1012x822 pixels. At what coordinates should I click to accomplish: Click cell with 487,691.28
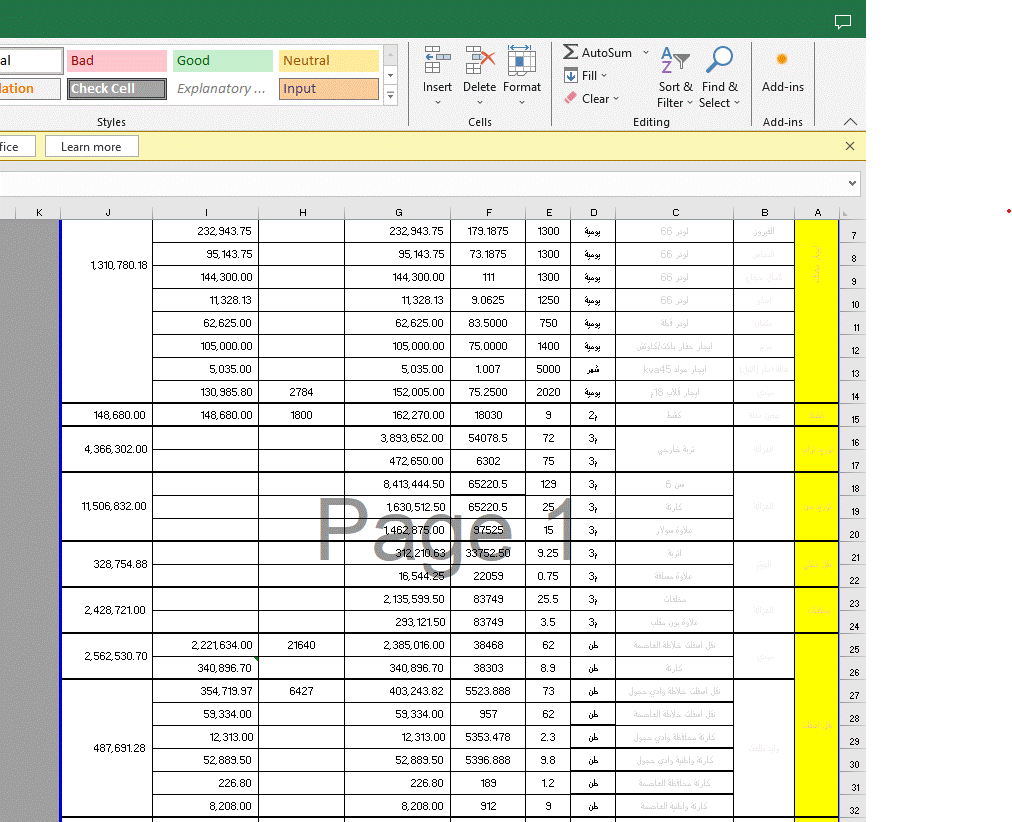point(107,748)
